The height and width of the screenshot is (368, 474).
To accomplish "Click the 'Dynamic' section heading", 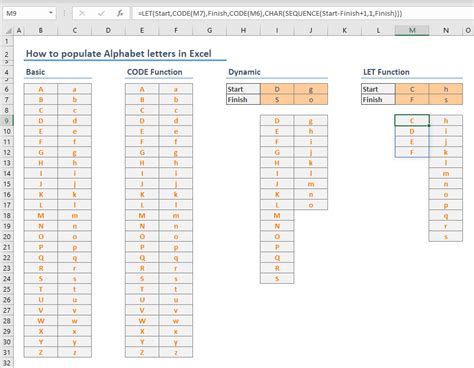I will point(244,72).
